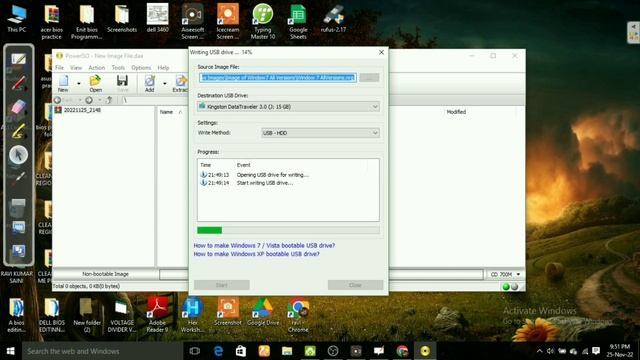Viewport: 640px width, 360px height.
Task: Click the Search the web and Windows box
Action: [x=102, y=351]
